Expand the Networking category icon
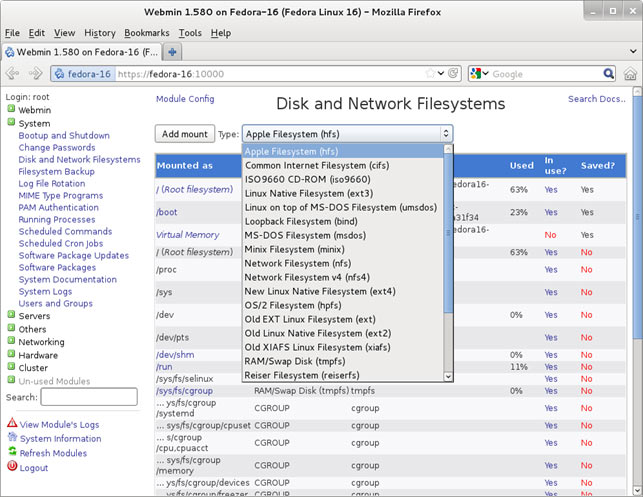This screenshot has height=497, width=643. [11, 341]
